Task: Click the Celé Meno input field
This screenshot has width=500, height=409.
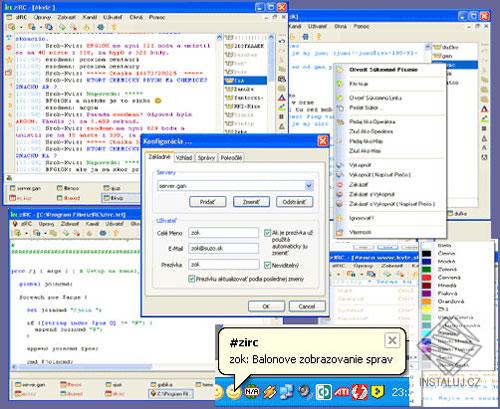Action: tap(223, 233)
